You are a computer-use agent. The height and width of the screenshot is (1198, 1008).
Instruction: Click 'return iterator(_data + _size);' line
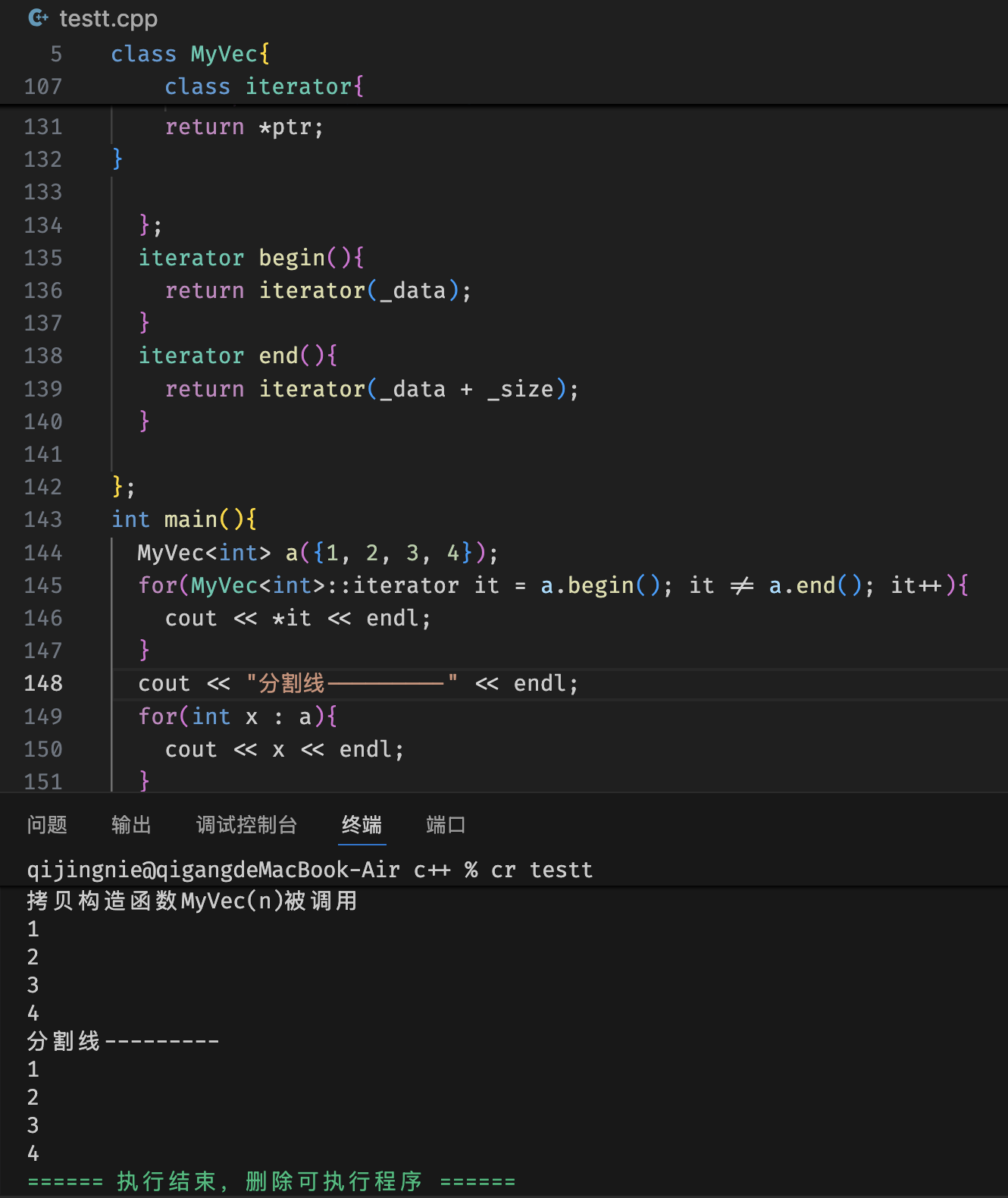click(x=372, y=389)
